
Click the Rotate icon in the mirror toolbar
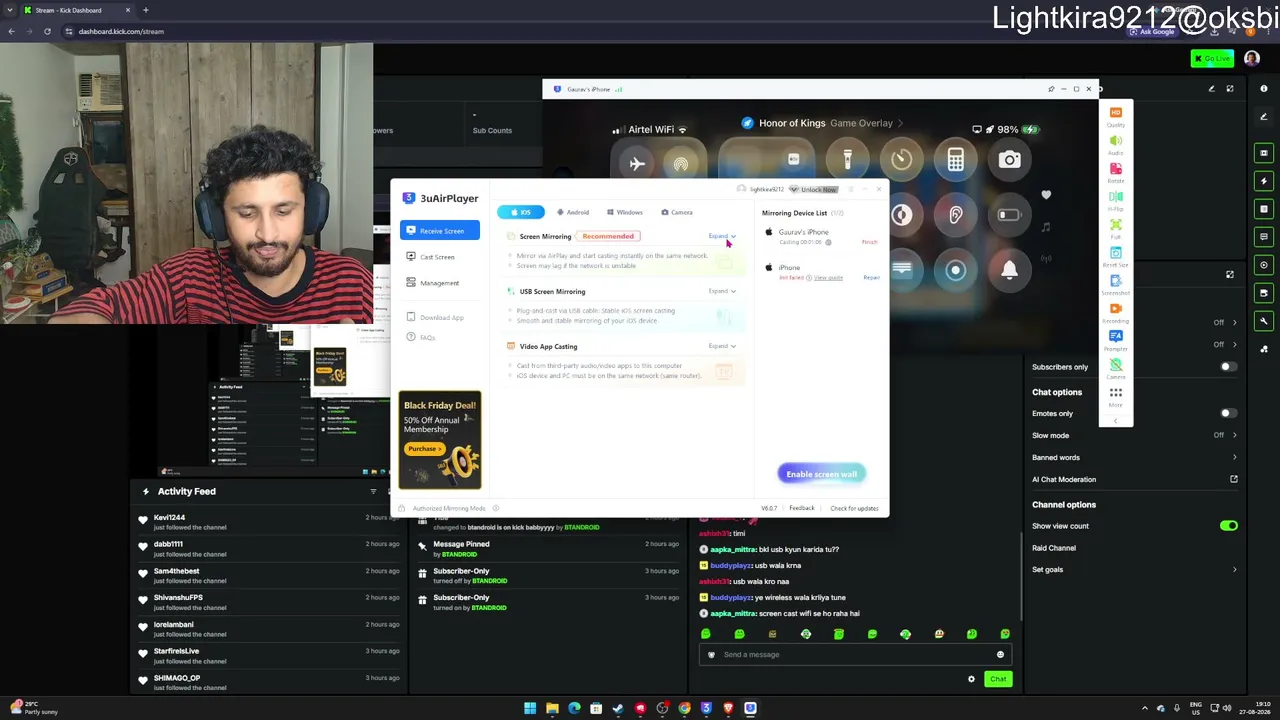click(1116, 168)
